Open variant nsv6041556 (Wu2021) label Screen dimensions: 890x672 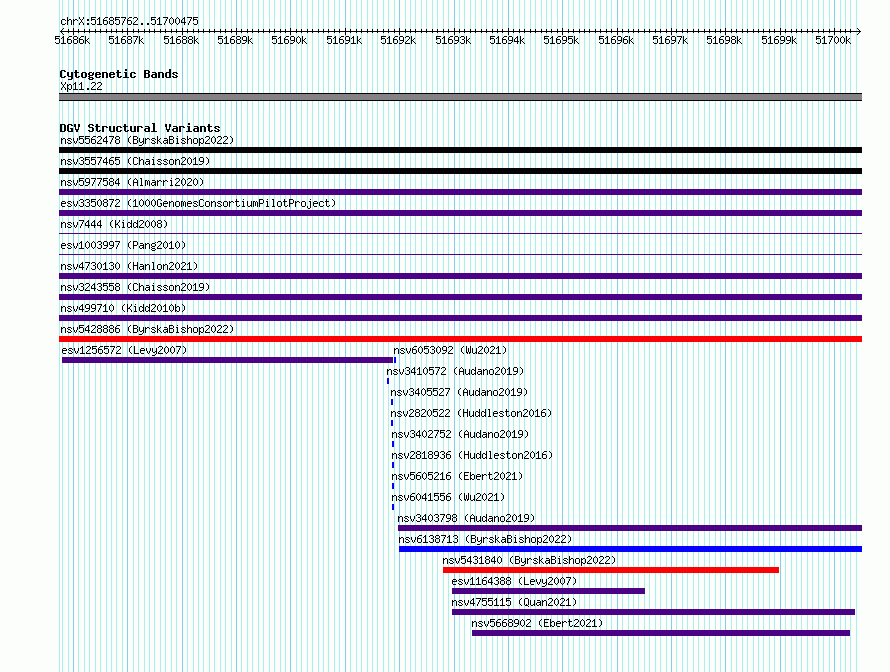[448, 497]
